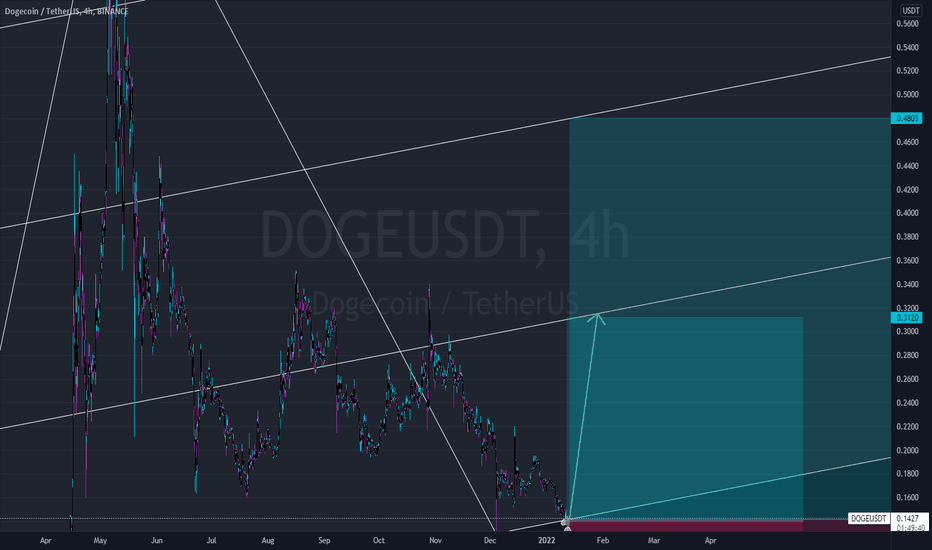
Task: Click the current price value 0.1427
Action: 907,518
